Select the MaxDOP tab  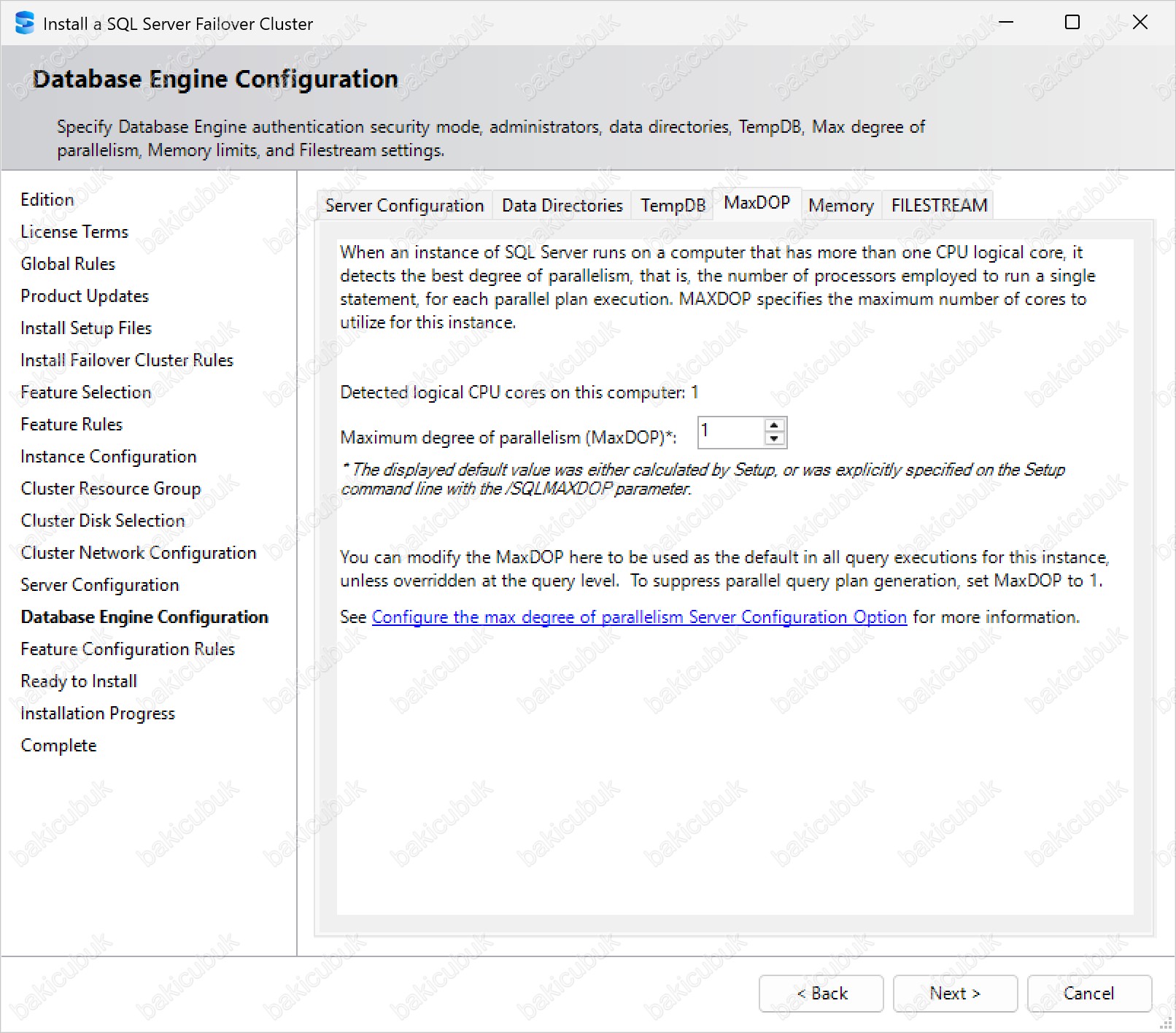tap(757, 203)
